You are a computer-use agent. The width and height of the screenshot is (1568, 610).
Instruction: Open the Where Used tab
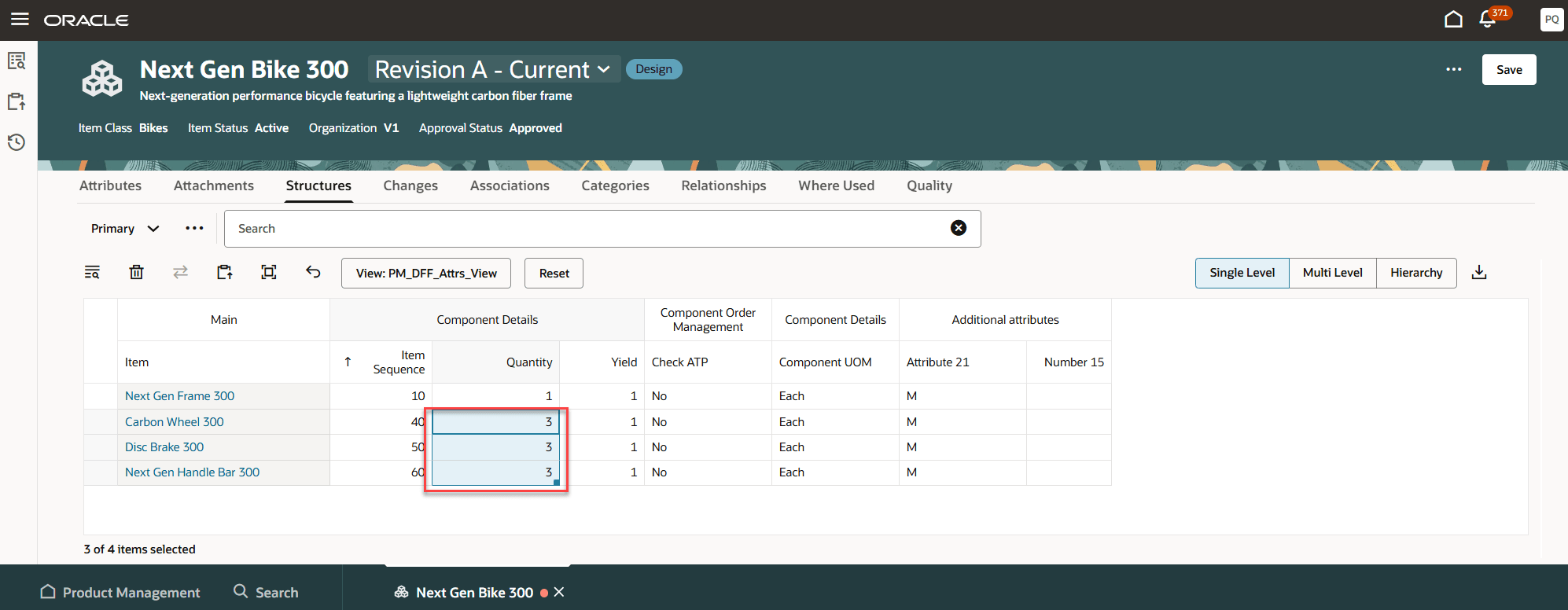tap(836, 186)
